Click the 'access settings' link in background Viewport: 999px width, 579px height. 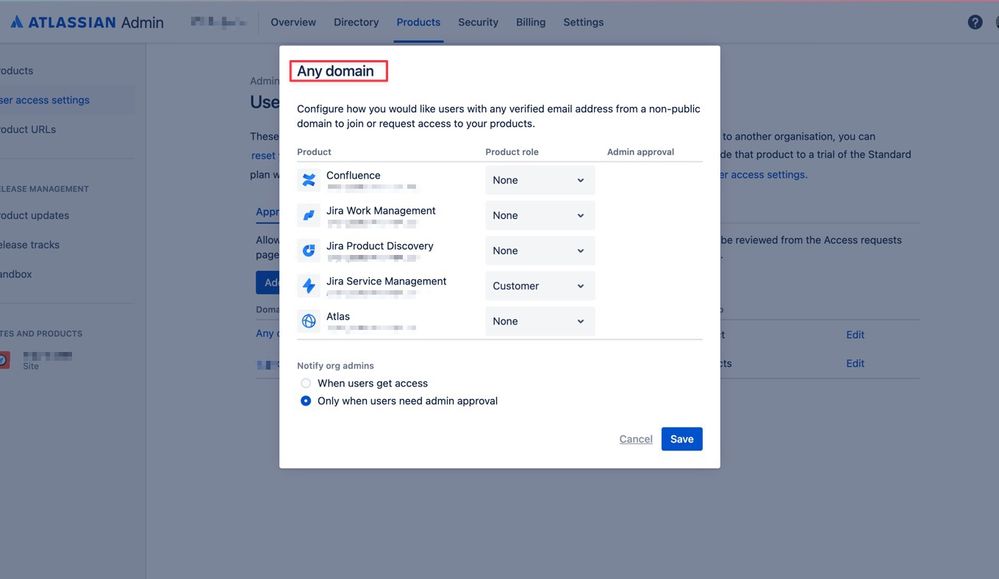763,175
